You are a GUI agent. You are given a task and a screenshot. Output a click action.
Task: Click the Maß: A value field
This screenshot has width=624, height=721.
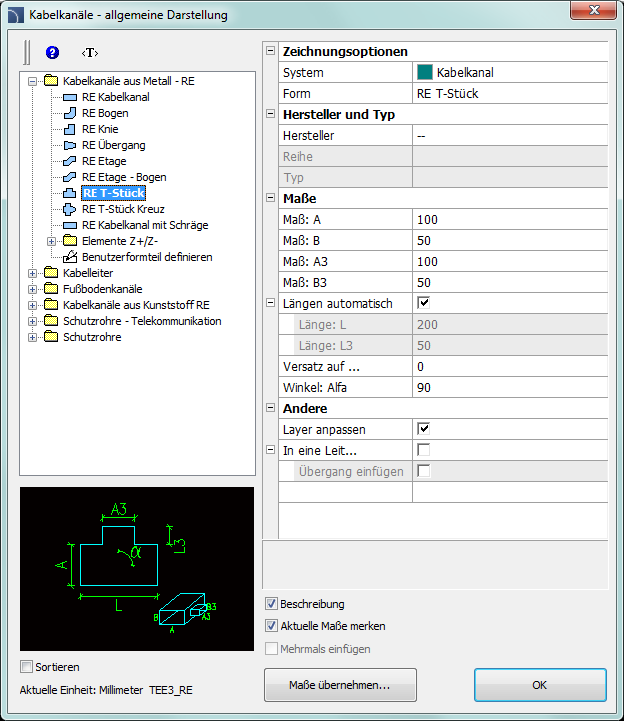pyautogui.click(x=510, y=219)
